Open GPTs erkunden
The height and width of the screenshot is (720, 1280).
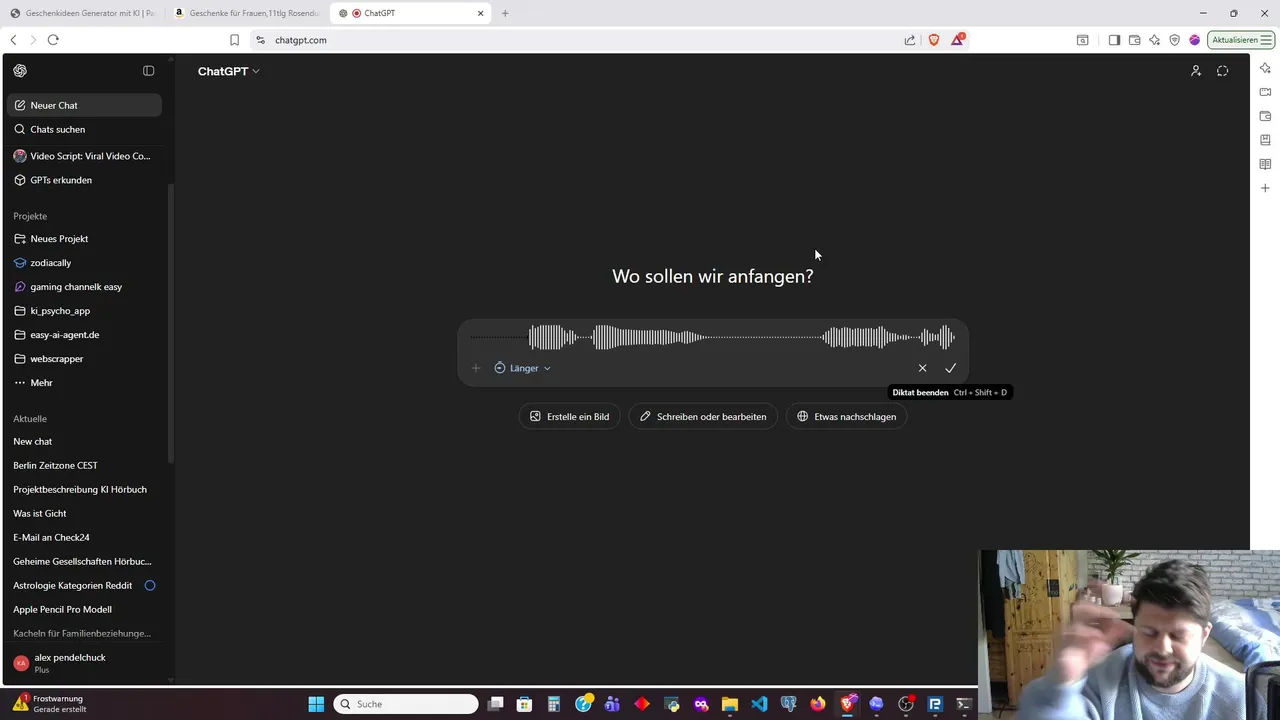tap(84, 180)
